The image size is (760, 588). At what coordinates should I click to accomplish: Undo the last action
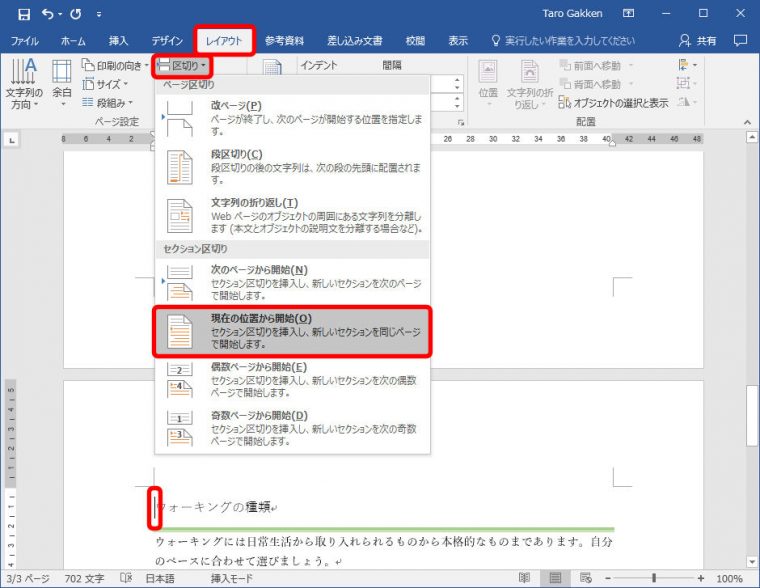[x=48, y=14]
